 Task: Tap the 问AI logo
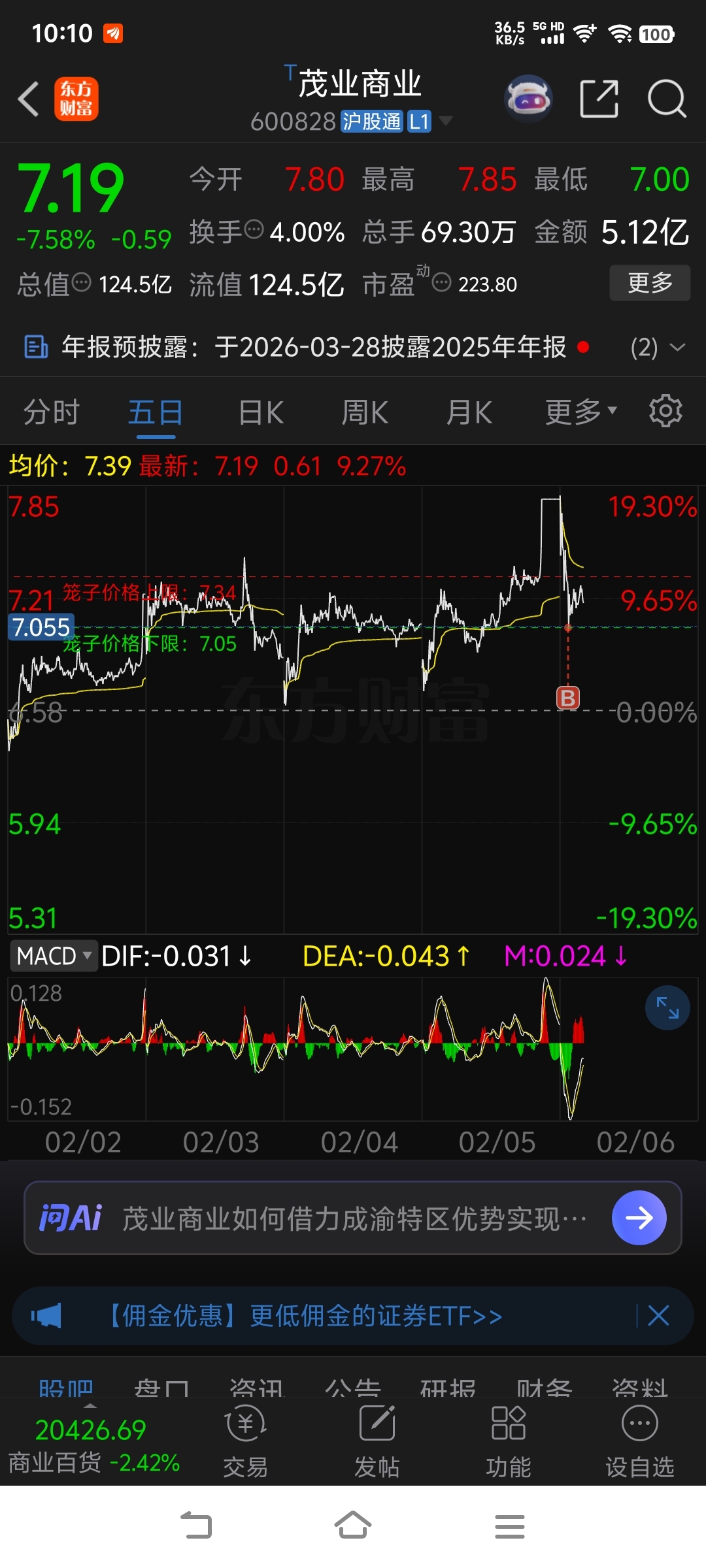tap(71, 1218)
